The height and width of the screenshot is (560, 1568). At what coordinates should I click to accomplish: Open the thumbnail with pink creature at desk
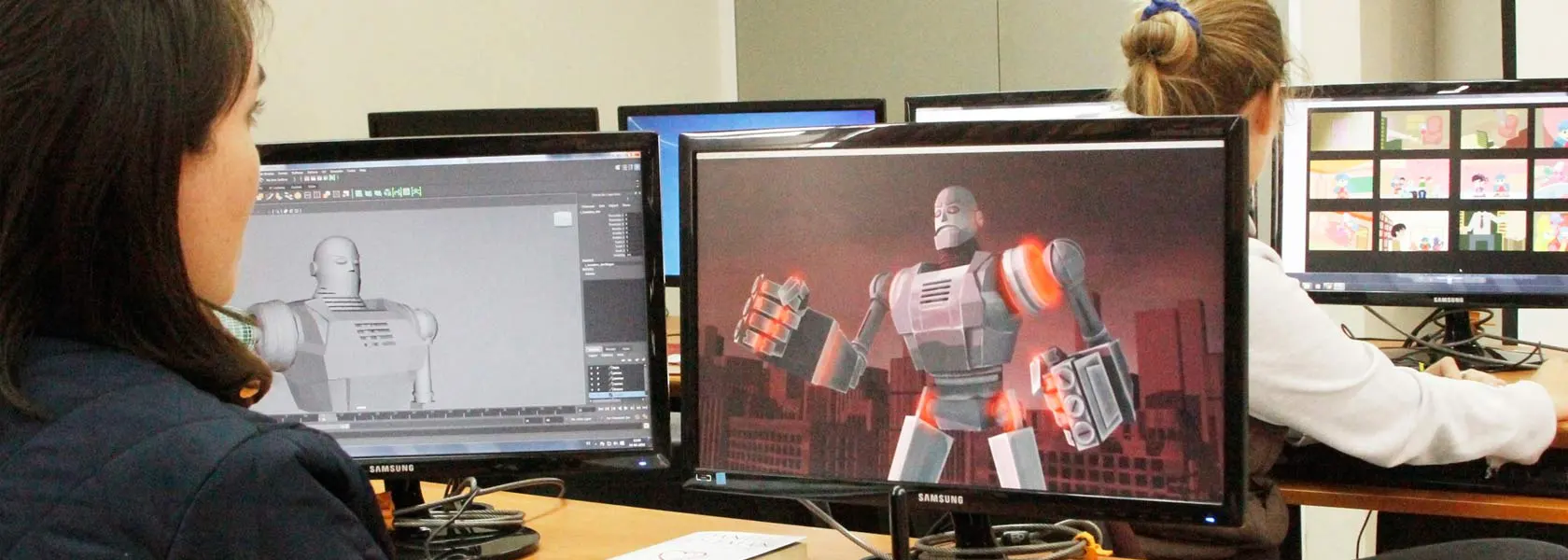point(1416,130)
